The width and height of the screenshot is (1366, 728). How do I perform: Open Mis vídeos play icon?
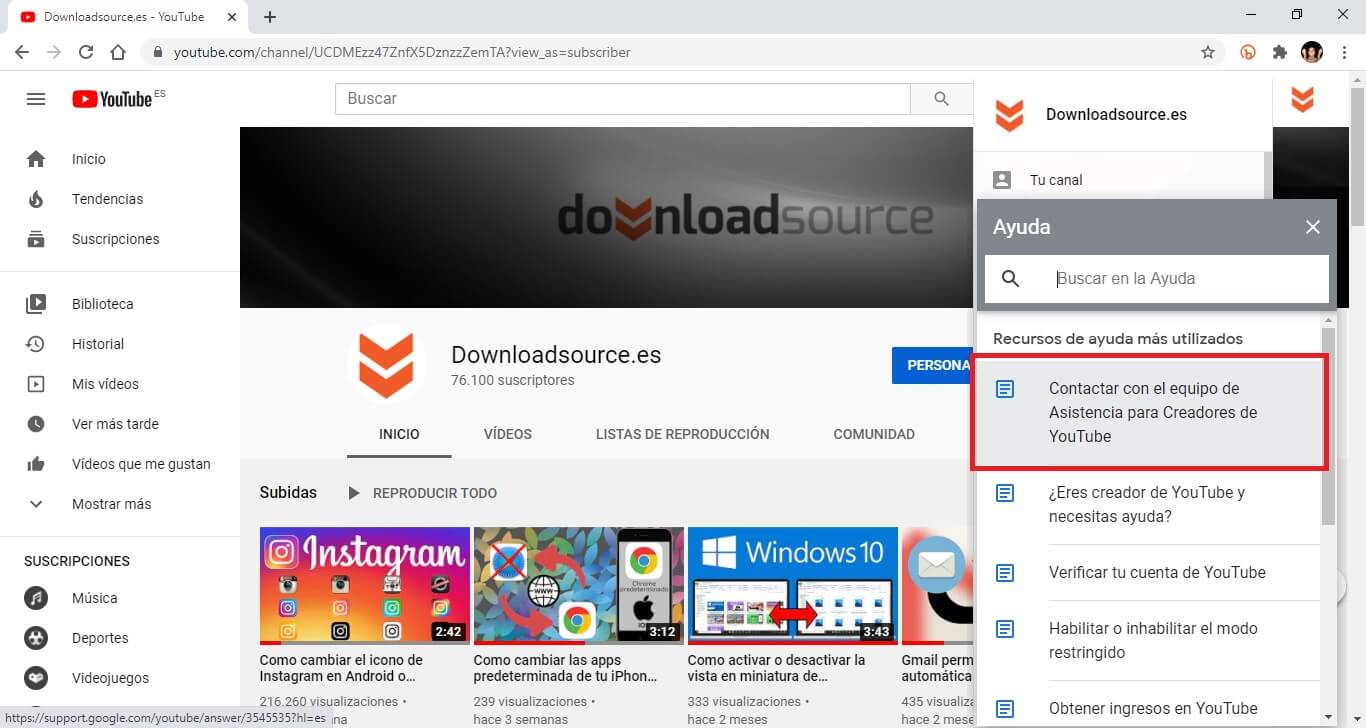tap(36, 384)
